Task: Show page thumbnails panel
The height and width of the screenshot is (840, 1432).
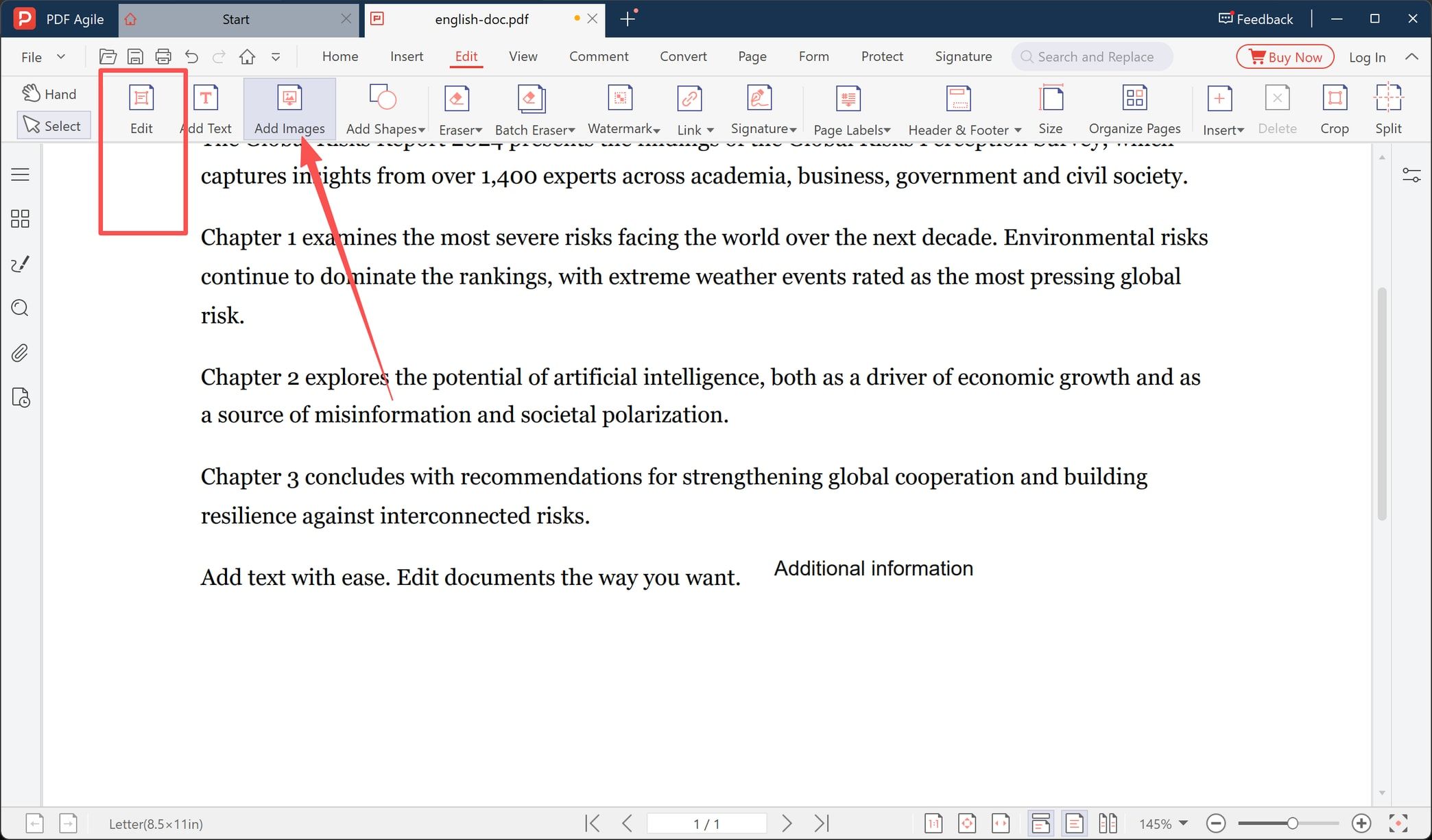Action: point(21,219)
